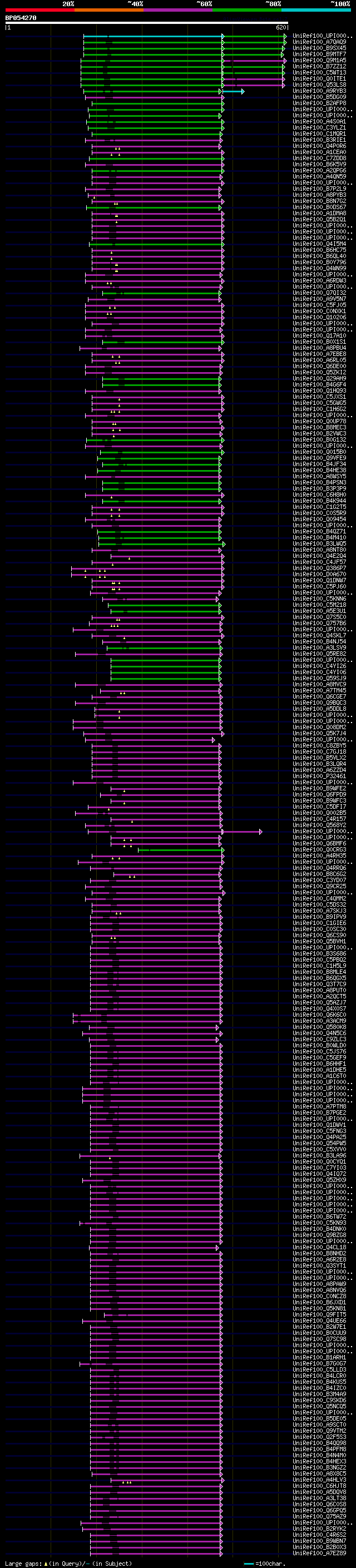Select hit UniRef100_C3YLZ1

tap(319, 127)
